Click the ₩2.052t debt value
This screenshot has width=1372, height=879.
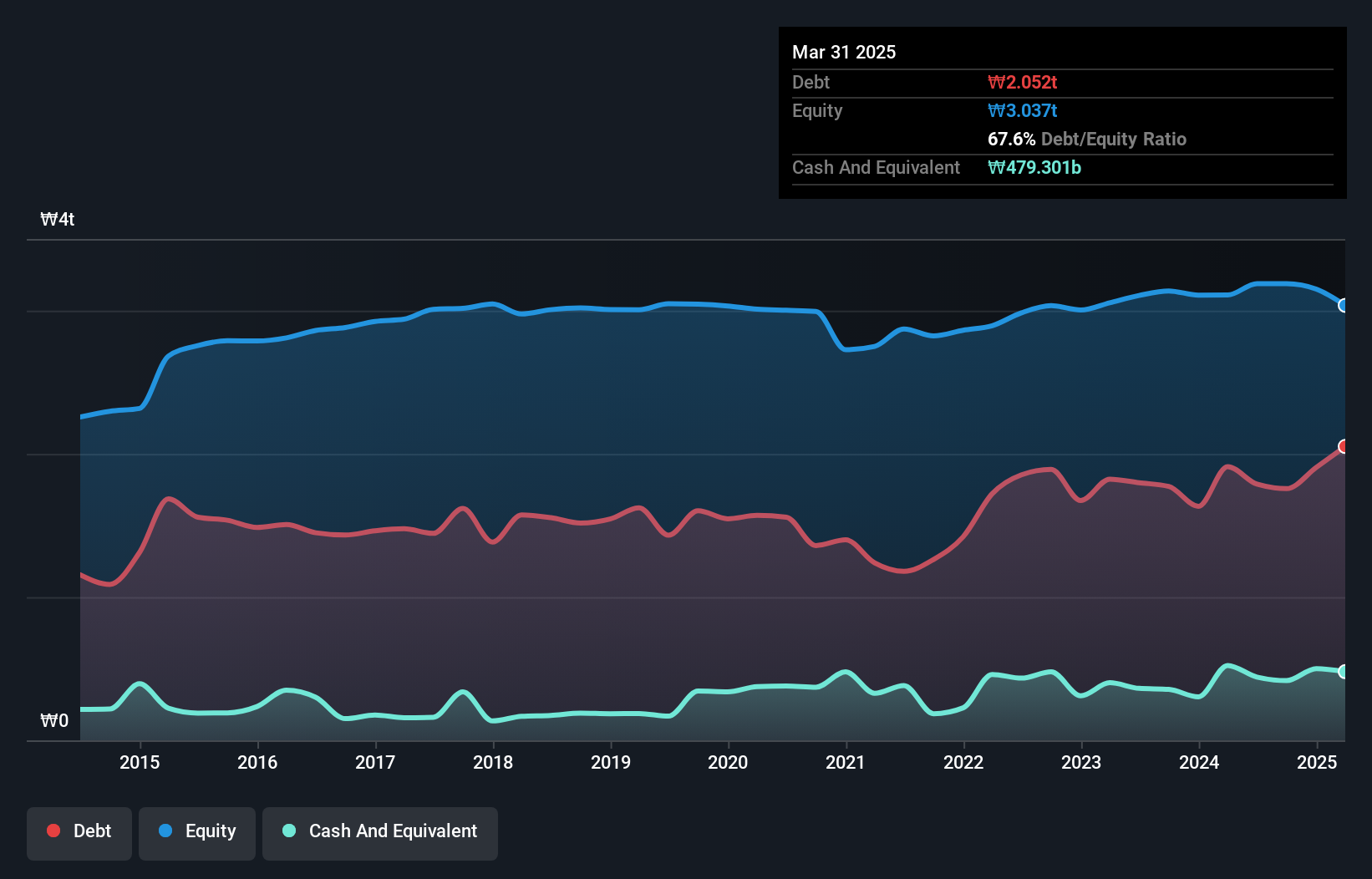pyautogui.click(x=1022, y=82)
